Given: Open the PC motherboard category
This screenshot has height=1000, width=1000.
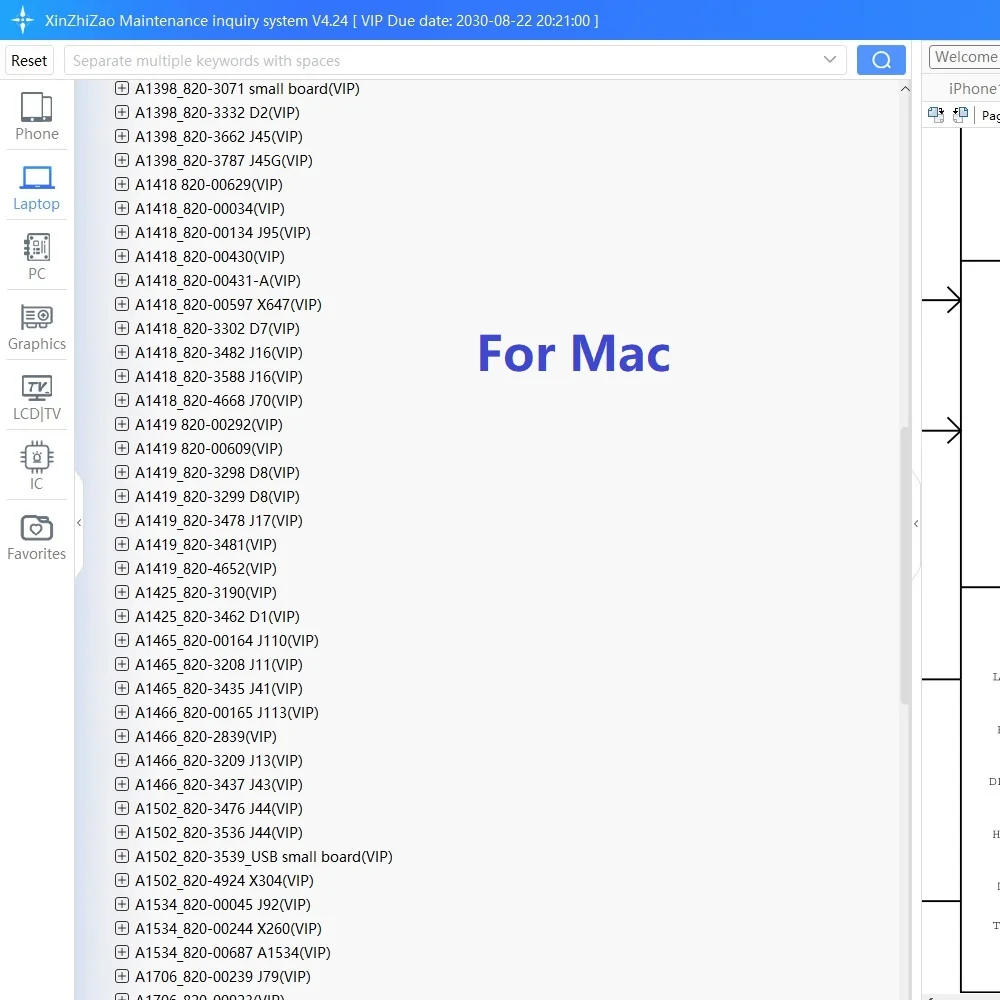Looking at the screenshot, I should tap(36, 256).
